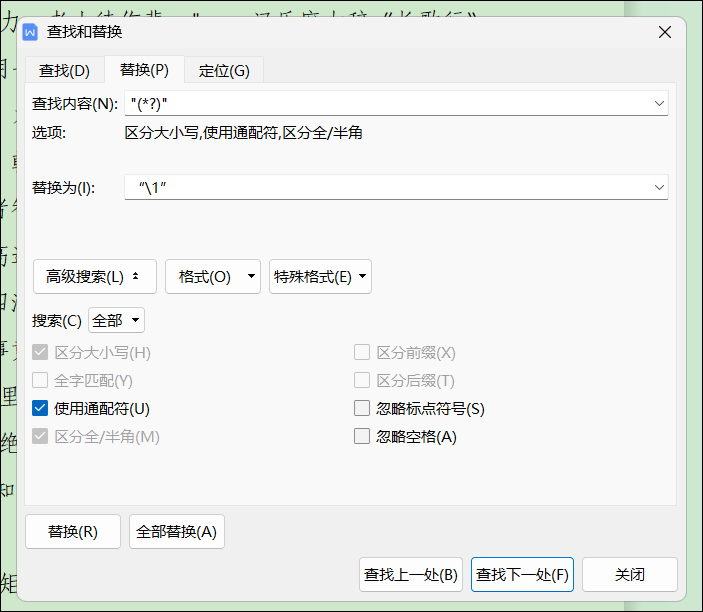This screenshot has height=612, width=703.
Task: Click the WPS logo icon in title bar
Action: pyautogui.click(x=31, y=32)
